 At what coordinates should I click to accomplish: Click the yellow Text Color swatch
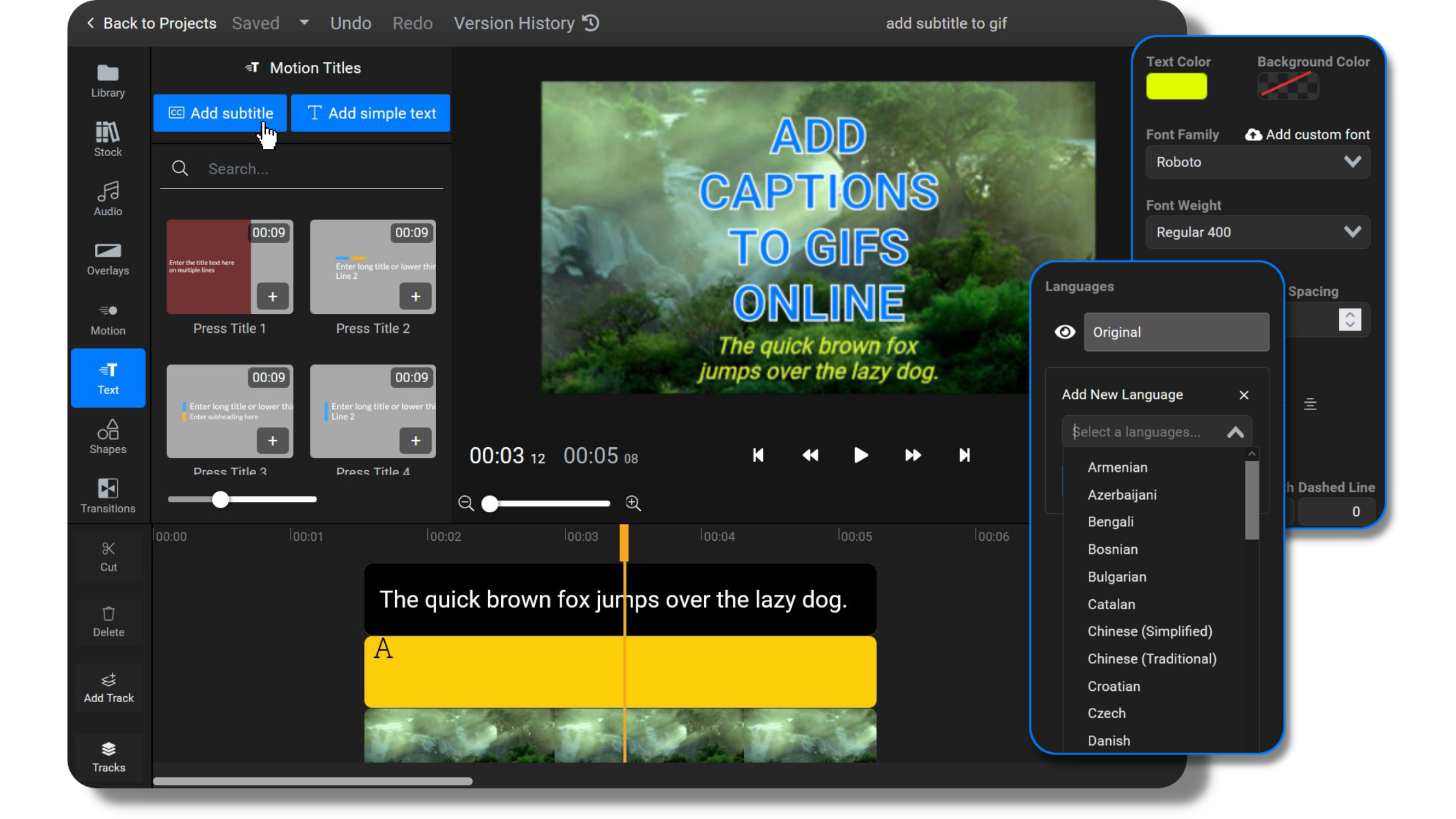click(1176, 86)
